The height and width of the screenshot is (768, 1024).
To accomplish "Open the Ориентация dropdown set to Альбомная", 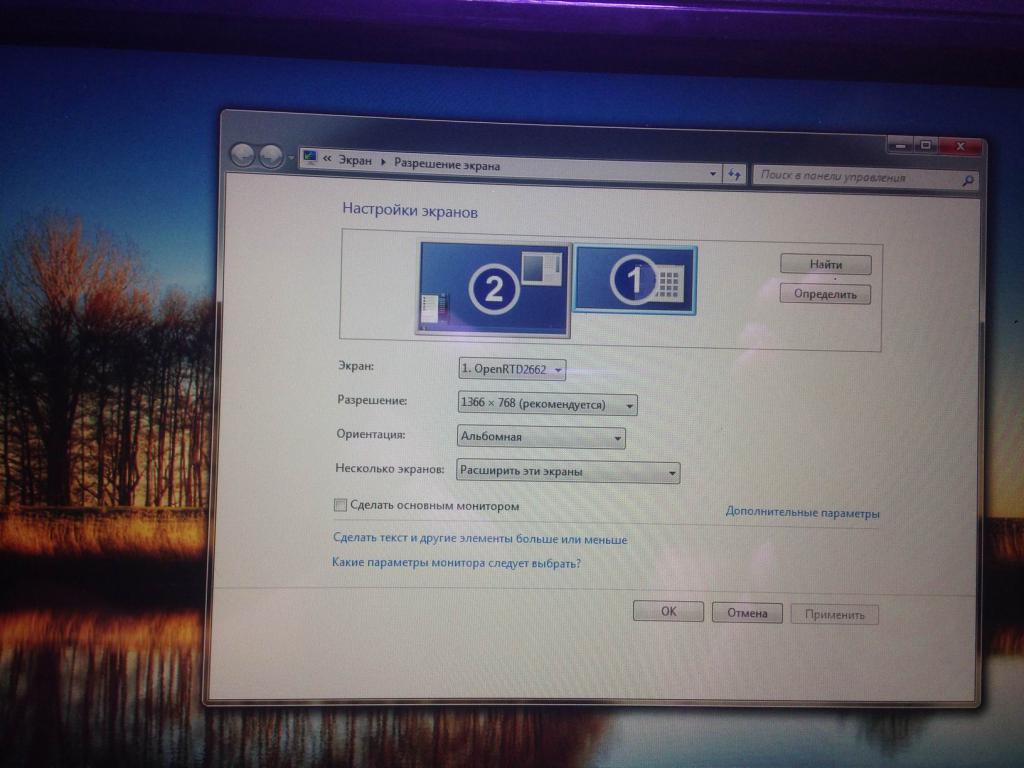I will point(541,438).
